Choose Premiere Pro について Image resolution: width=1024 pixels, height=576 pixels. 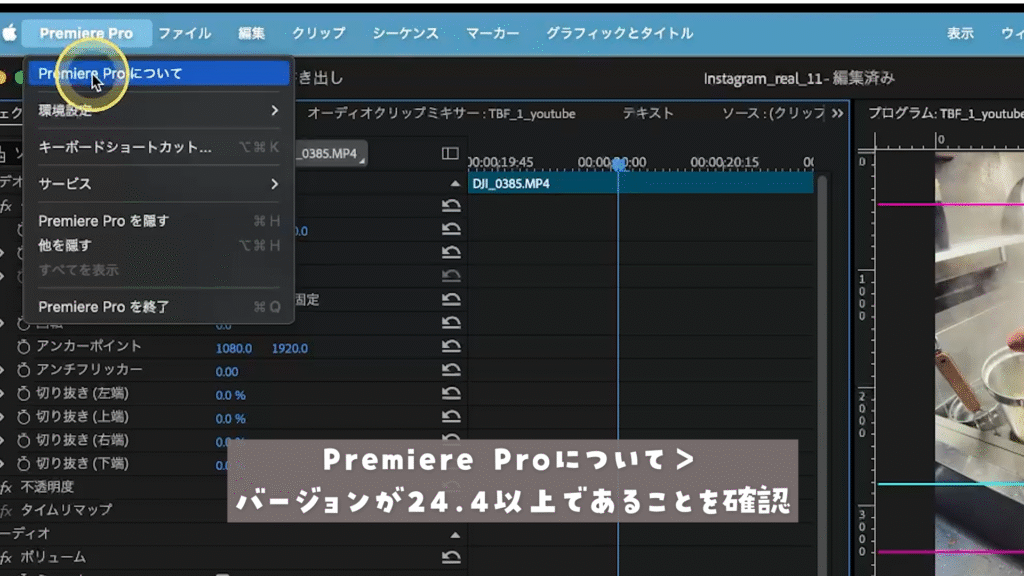[159, 73]
